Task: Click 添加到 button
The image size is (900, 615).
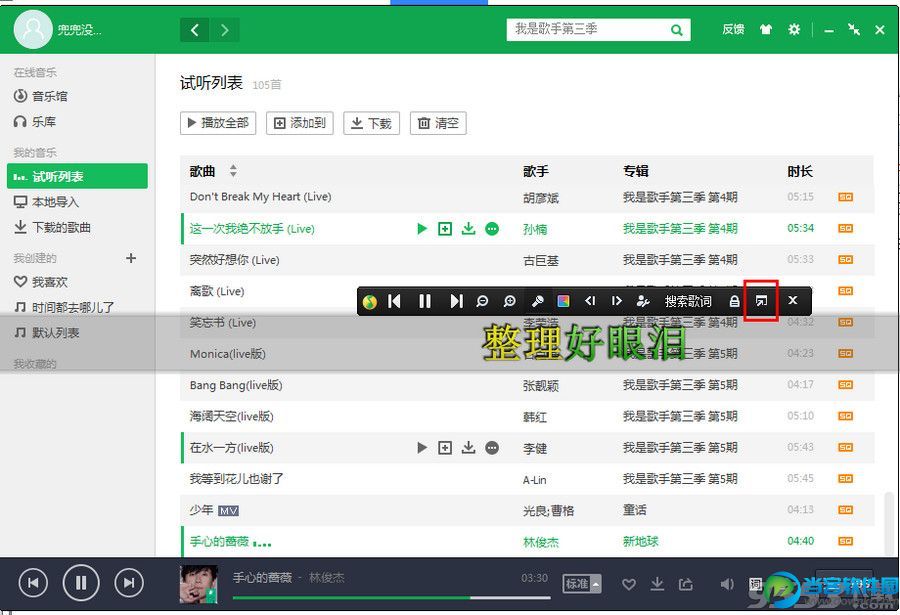Action: pos(300,123)
